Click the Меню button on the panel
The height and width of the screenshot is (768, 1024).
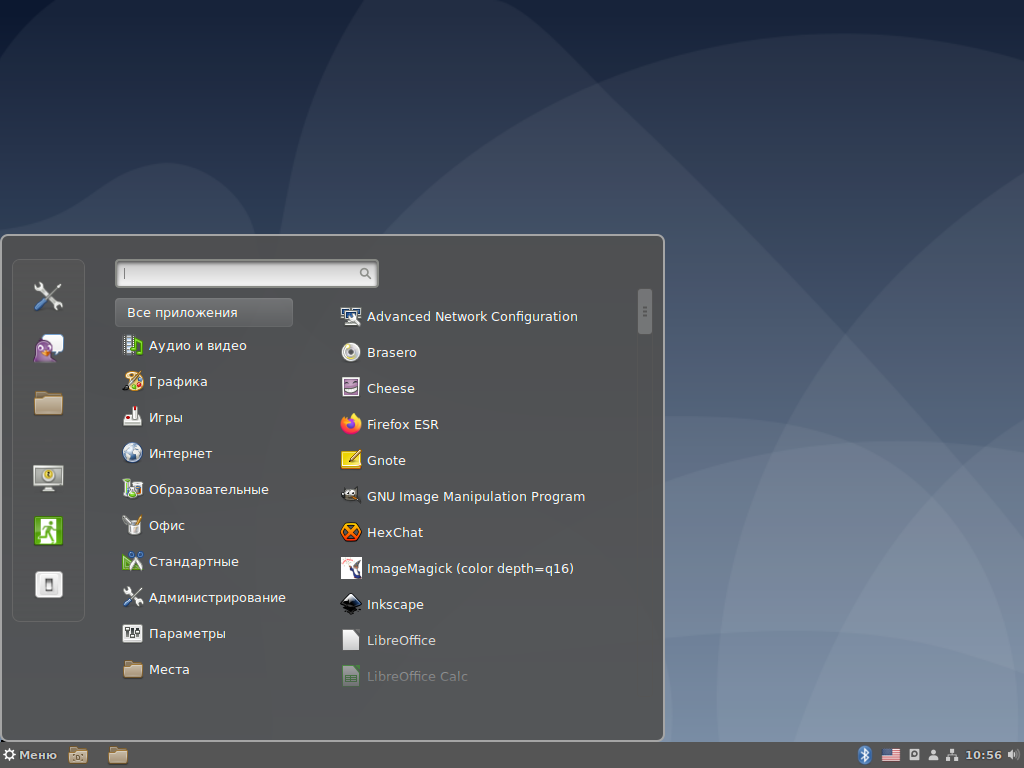(x=30, y=755)
